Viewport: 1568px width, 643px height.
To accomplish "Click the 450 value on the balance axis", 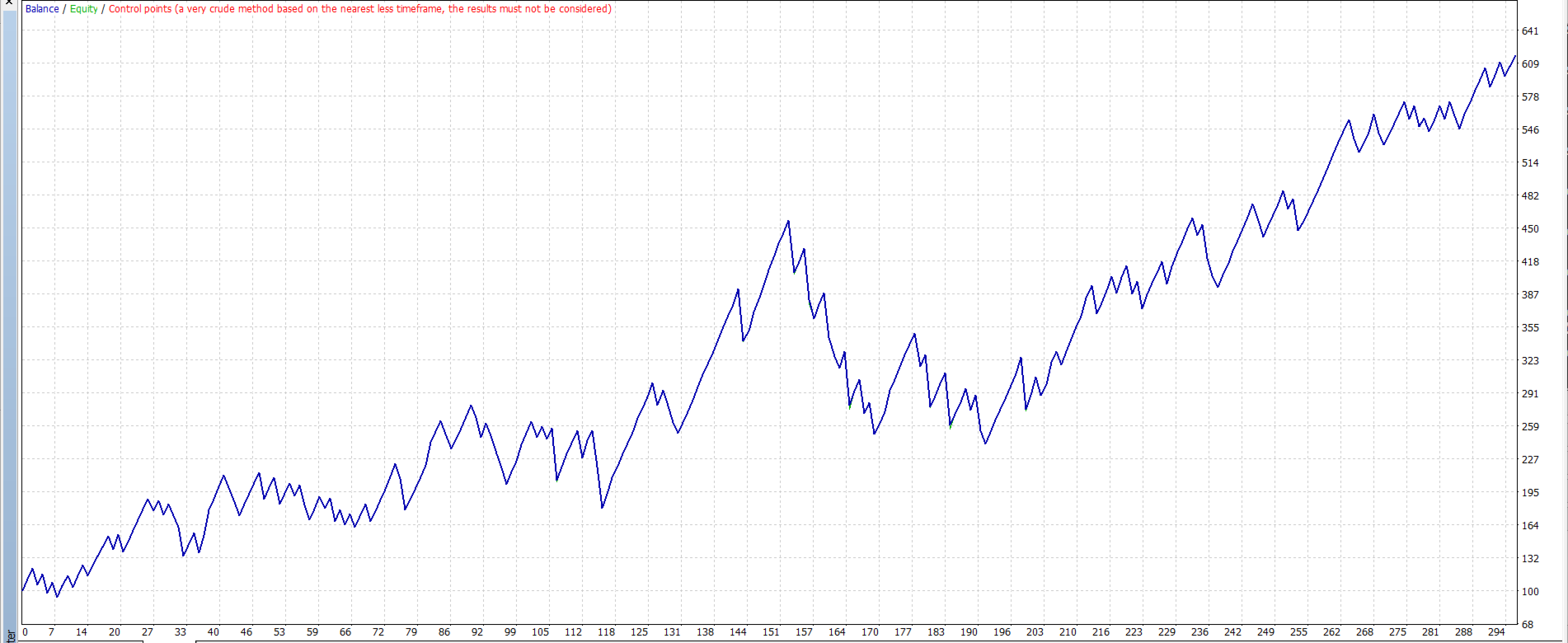I will tap(1530, 229).
